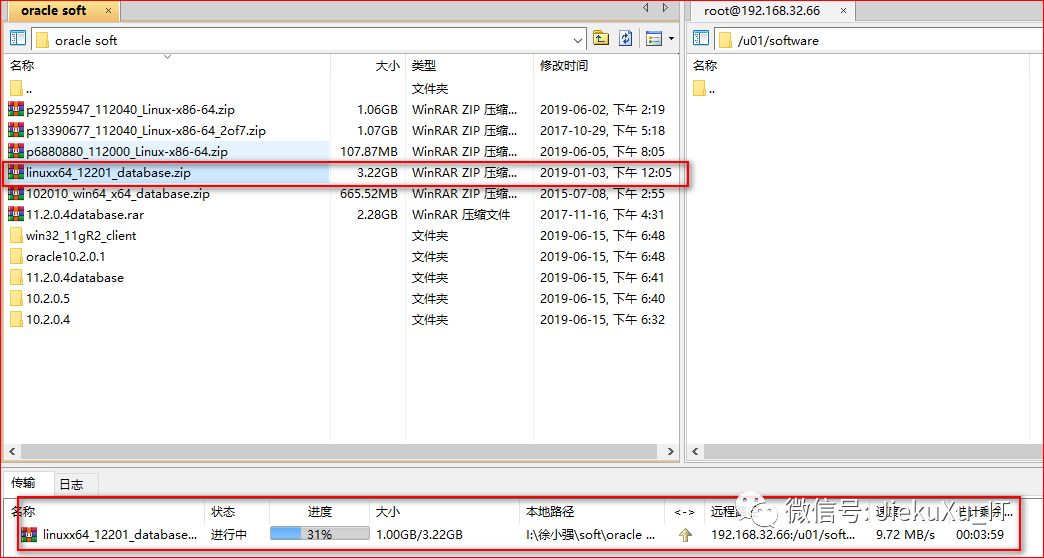The width and height of the screenshot is (1044, 558).
Task: Click file name p13390677_112040_Linux-x86-64_2of7.zip
Action: click(x=146, y=131)
